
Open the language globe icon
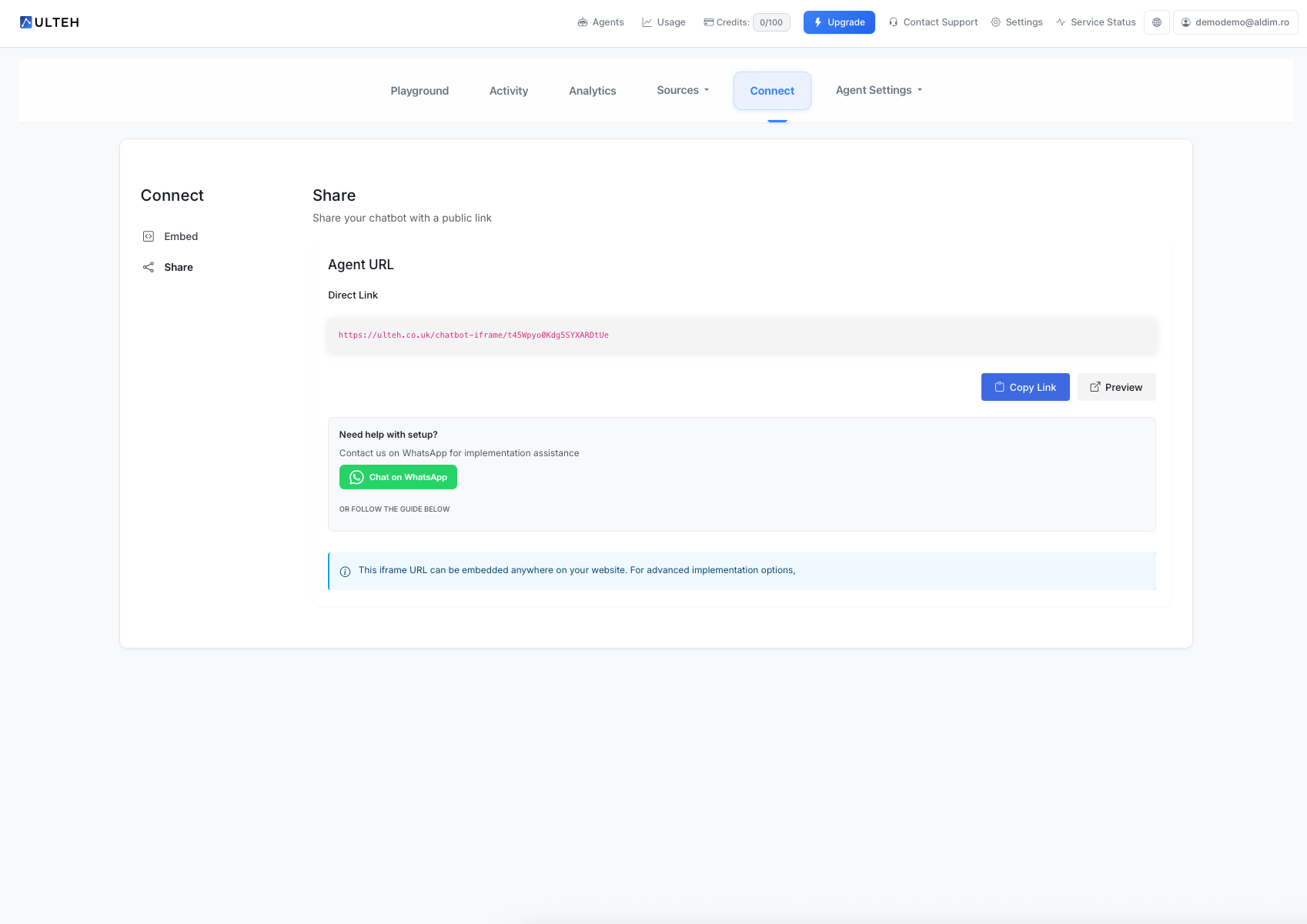click(1156, 22)
